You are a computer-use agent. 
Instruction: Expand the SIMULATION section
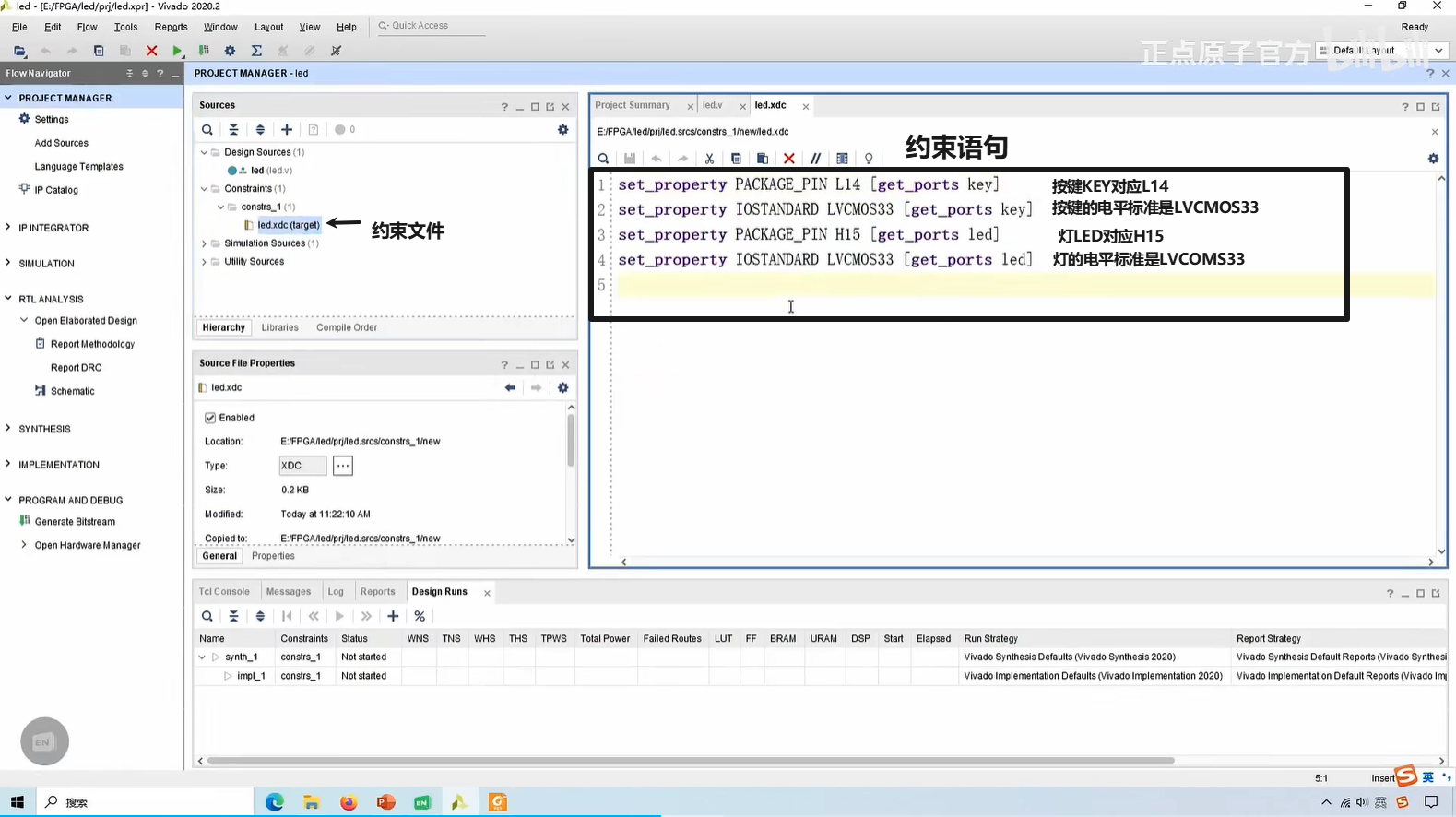[x=8, y=263]
